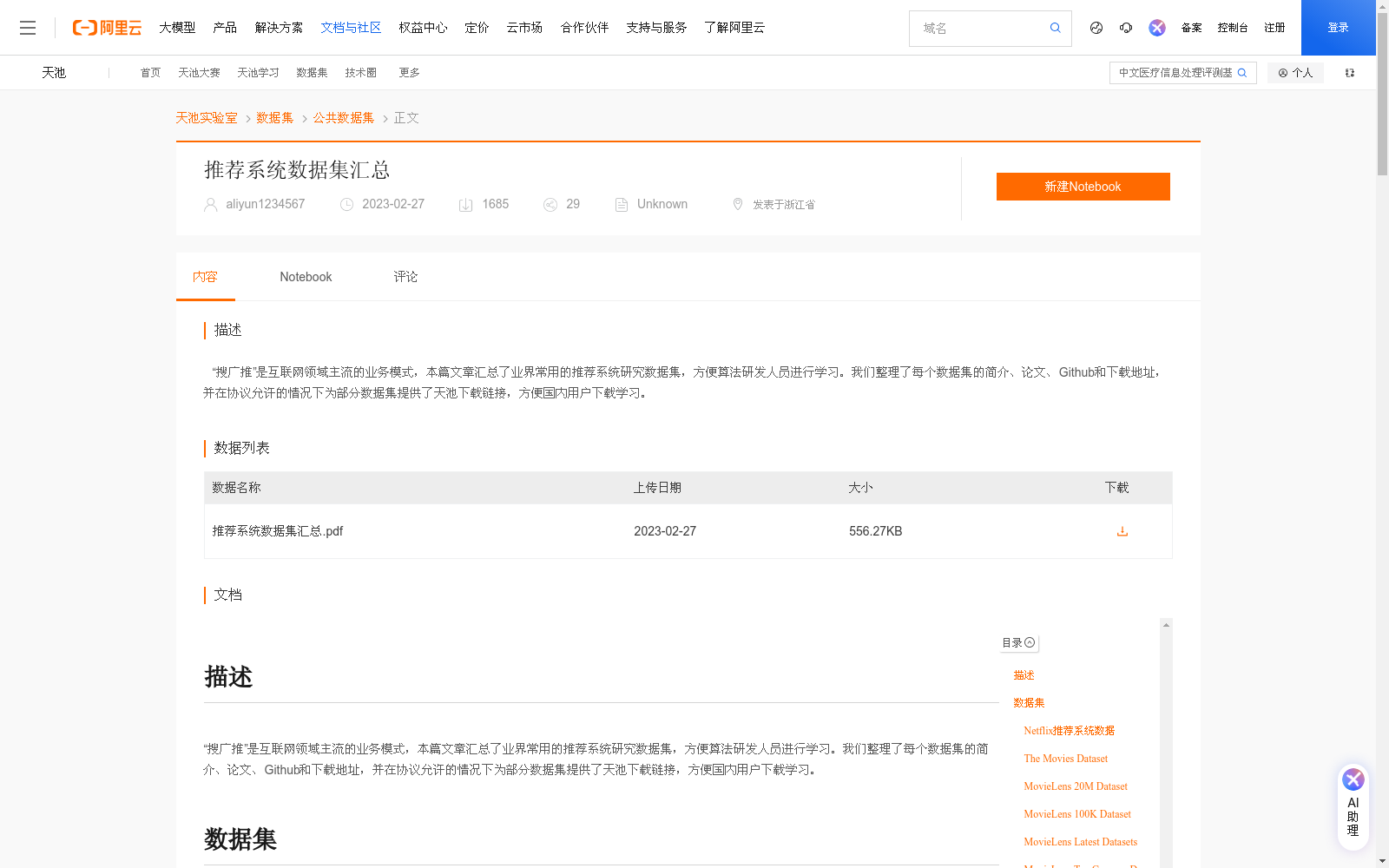Image resolution: width=1389 pixels, height=868 pixels.
Task: Open the 产品 menu in top navigation
Action: click(225, 27)
